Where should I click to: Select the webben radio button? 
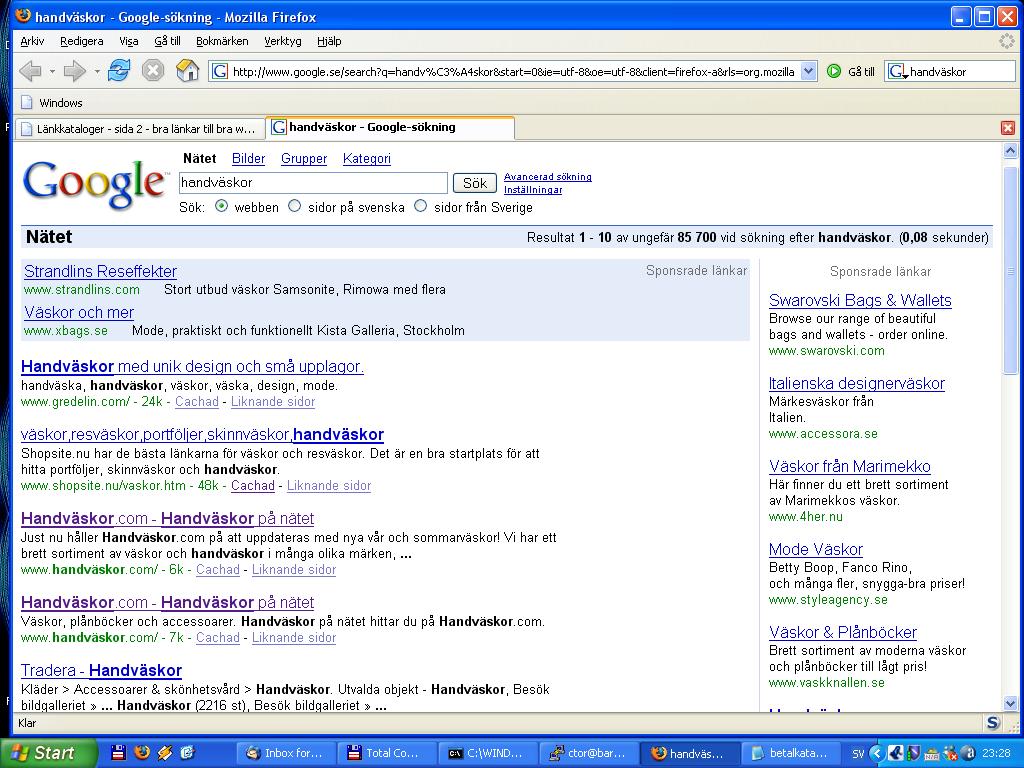tap(222, 206)
